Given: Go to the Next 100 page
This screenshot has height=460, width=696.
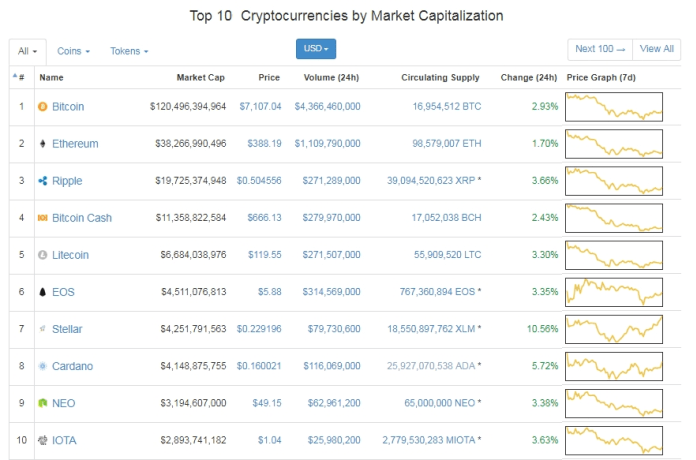Looking at the screenshot, I should pos(600,49).
